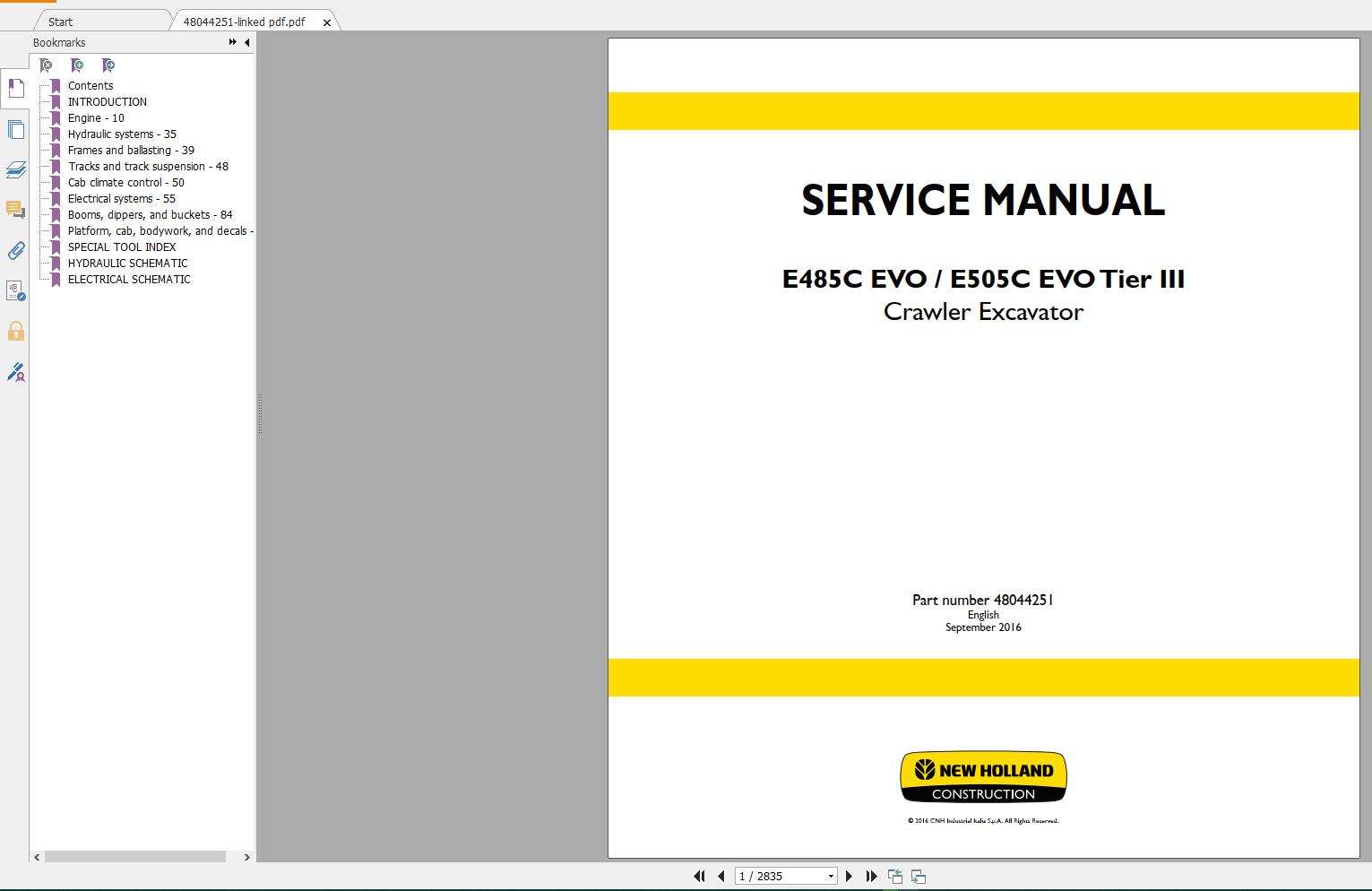Click the add new bookmark icon
This screenshot has width=1372, height=891.
(77, 65)
